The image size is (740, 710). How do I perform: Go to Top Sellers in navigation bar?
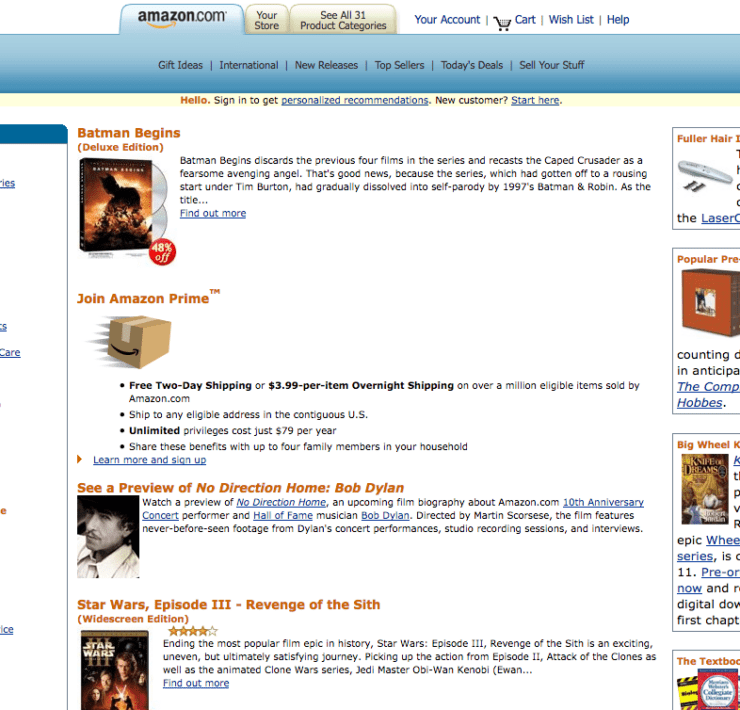tap(399, 65)
